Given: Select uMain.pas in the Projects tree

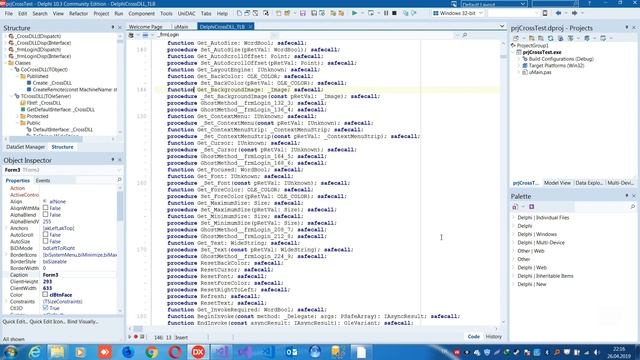Looking at the screenshot, I should pos(540,72).
